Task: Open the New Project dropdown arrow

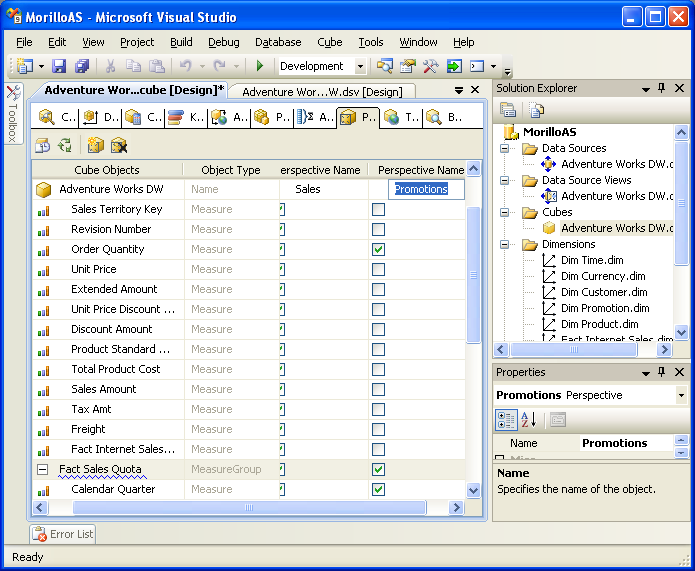Action: tap(41, 66)
